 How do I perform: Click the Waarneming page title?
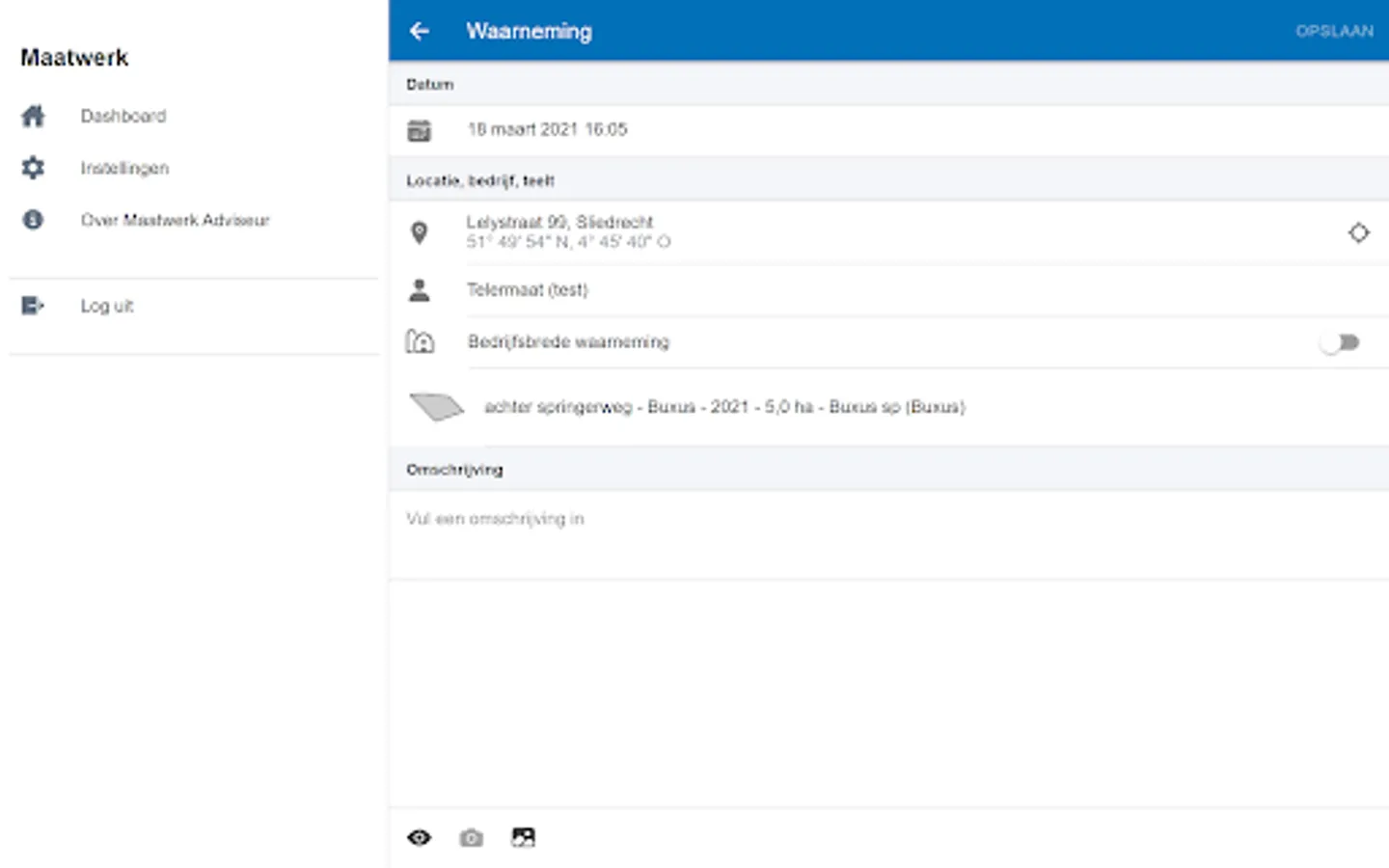[x=529, y=31]
